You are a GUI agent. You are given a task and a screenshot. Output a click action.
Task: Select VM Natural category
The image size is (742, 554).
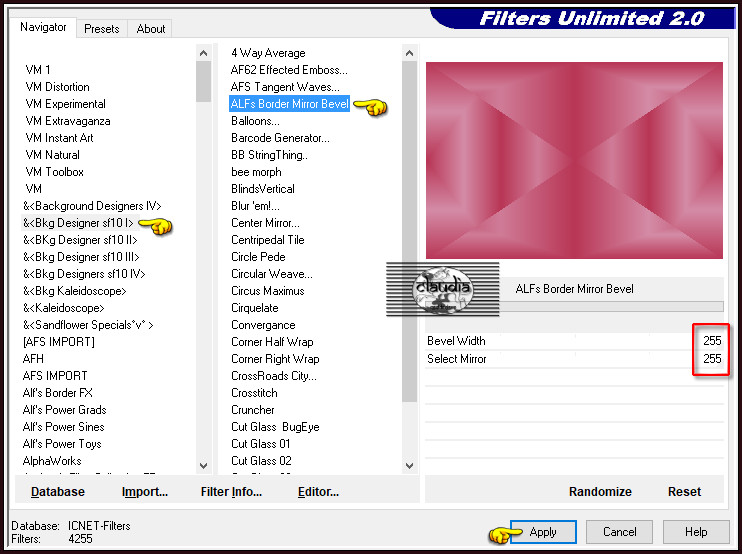click(x=53, y=155)
